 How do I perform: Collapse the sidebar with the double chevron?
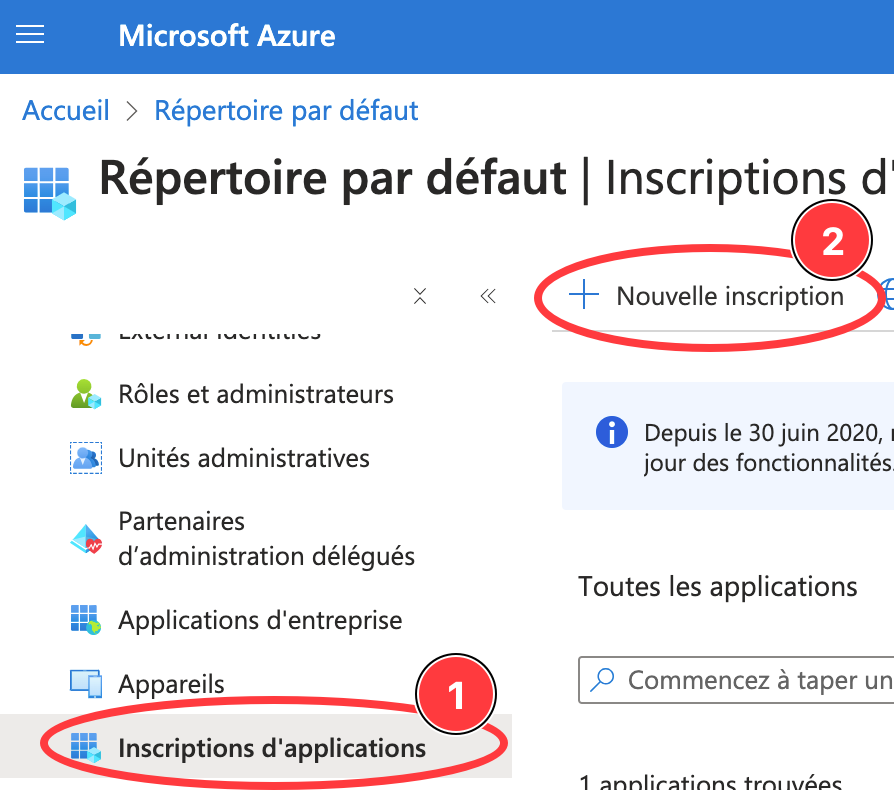tap(488, 296)
